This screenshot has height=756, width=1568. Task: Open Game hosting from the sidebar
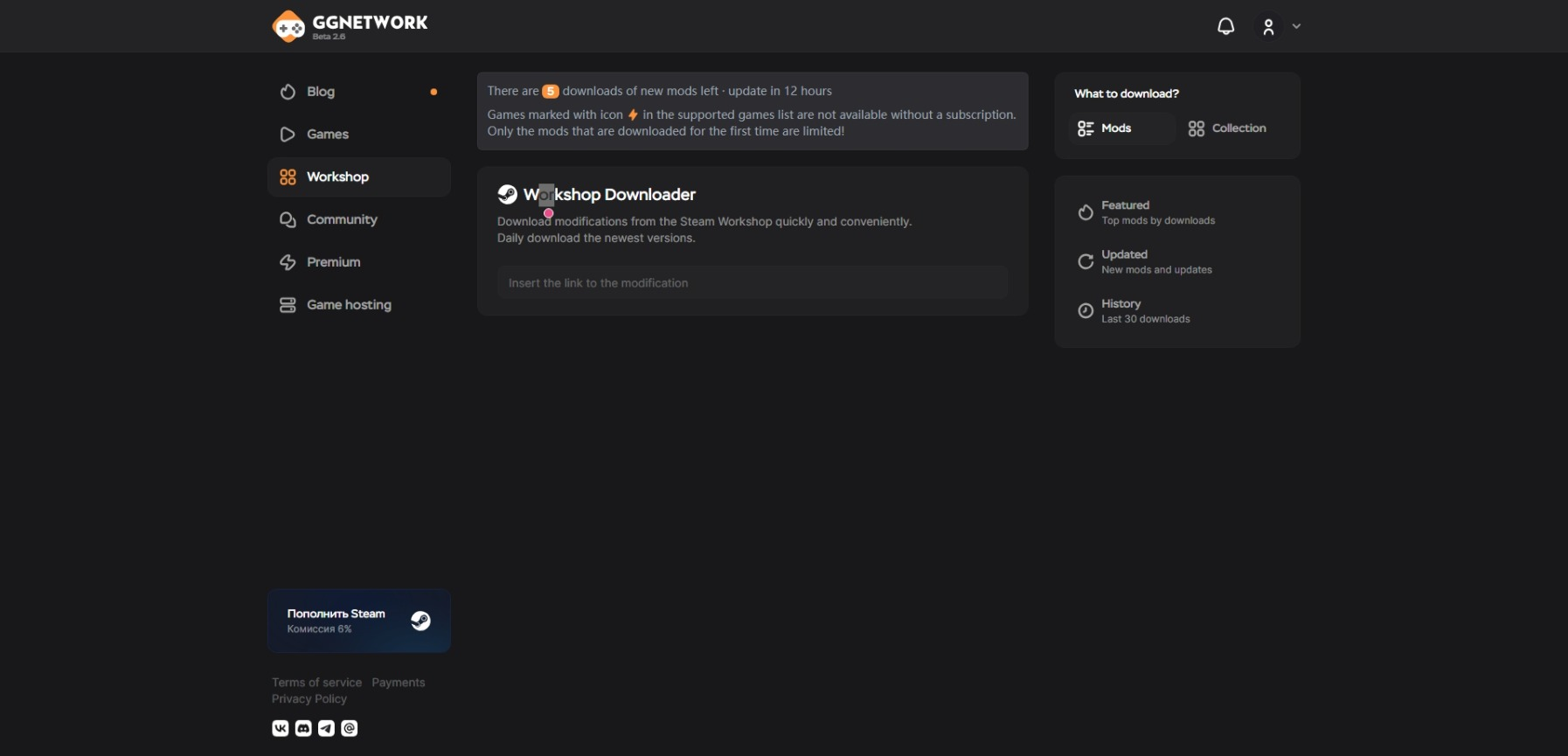tap(359, 305)
